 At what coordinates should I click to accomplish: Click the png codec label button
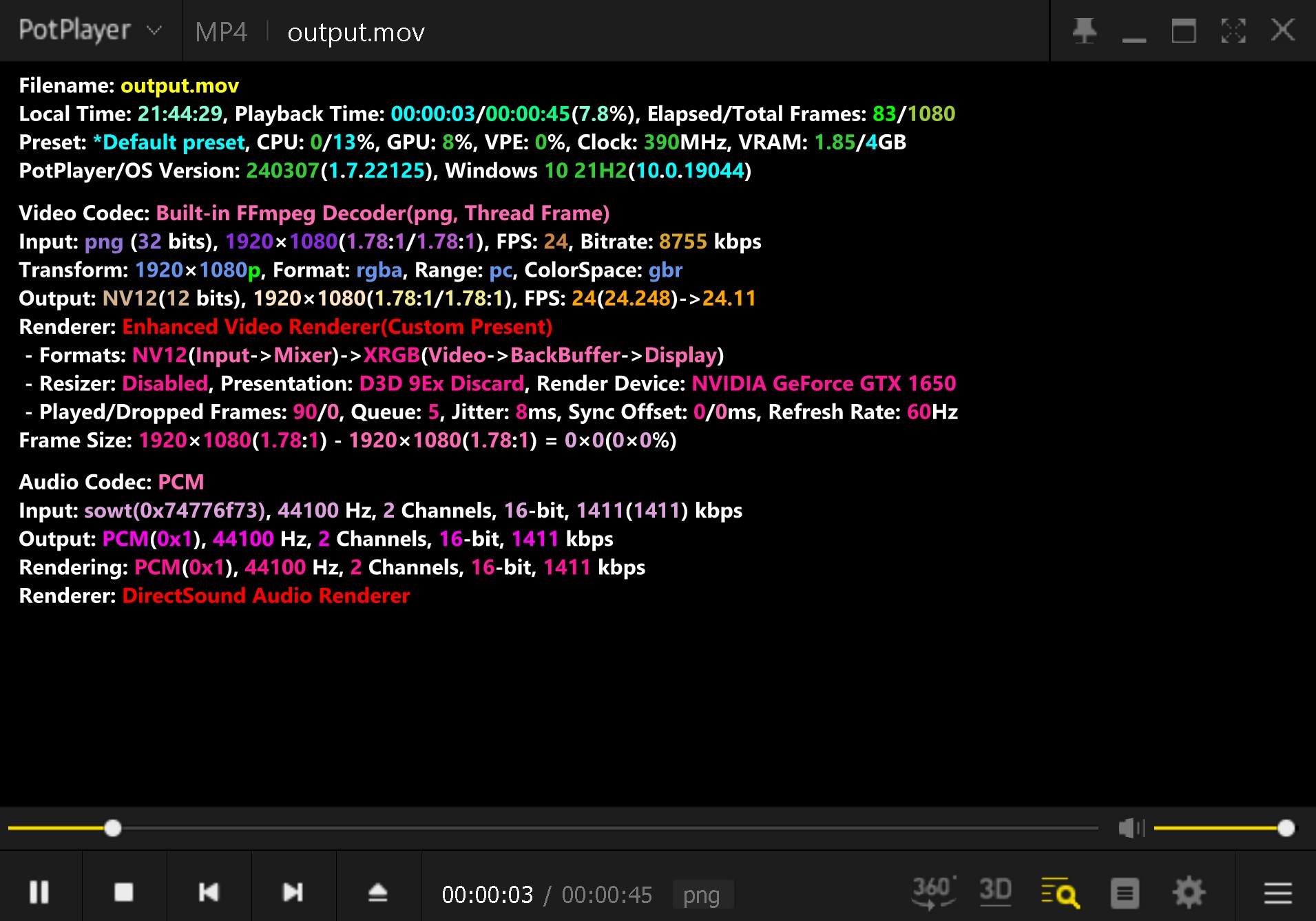pyautogui.click(x=702, y=895)
